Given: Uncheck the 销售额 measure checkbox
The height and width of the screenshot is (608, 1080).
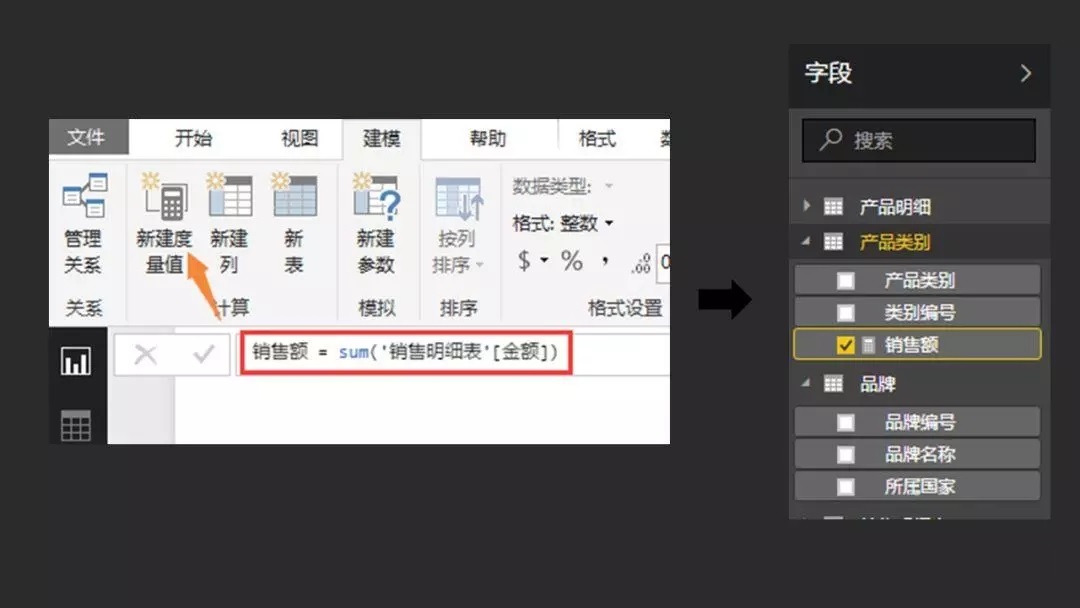Looking at the screenshot, I should coord(845,345).
